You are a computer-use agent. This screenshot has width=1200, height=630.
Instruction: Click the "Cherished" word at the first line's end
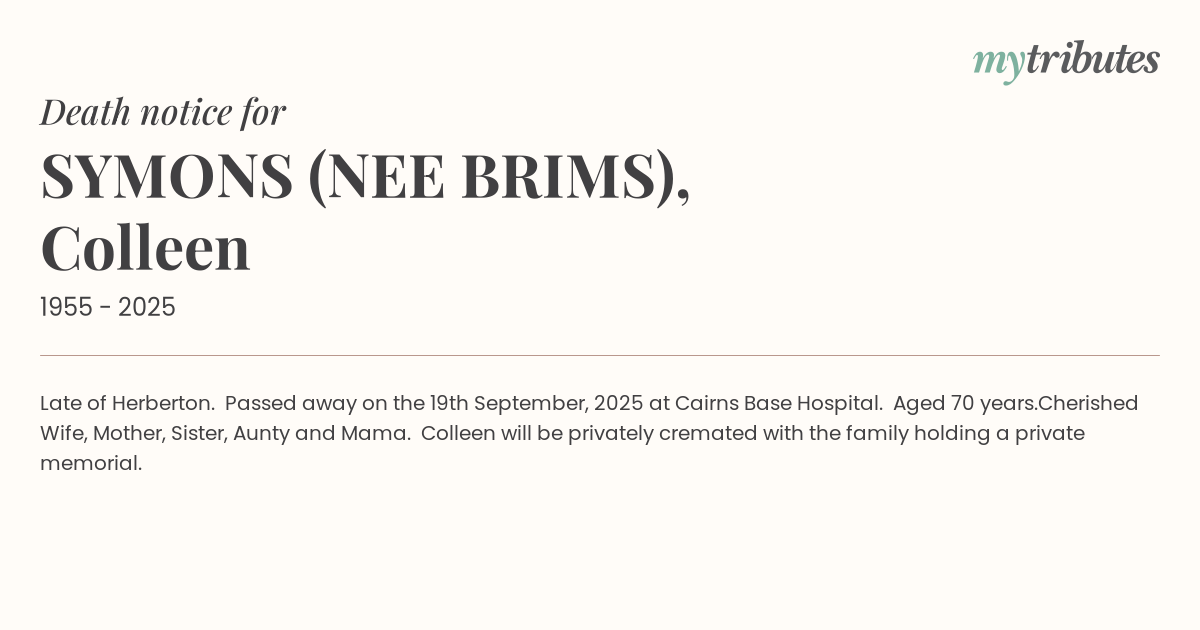point(1088,403)
